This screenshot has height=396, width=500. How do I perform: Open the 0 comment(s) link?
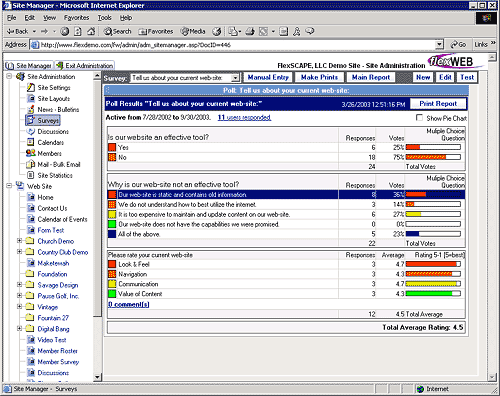(129, 304)
